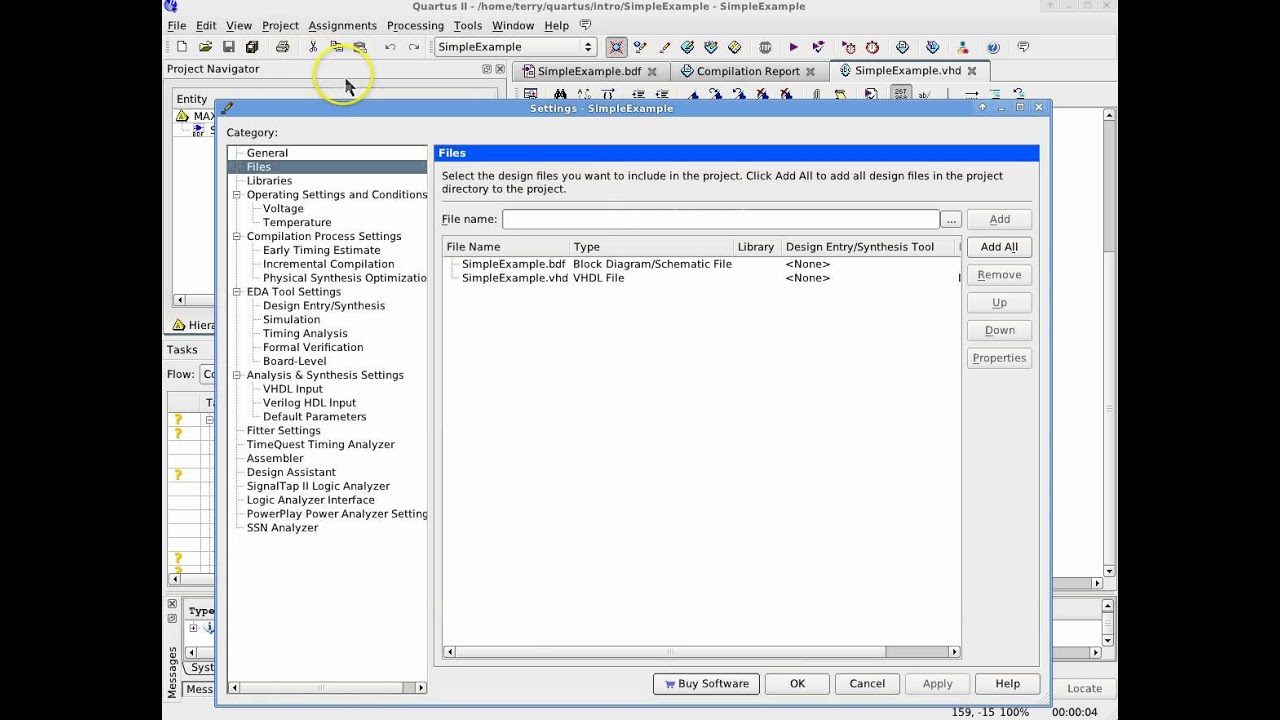Viewport: 1280px width, 720px height.
Task: Select the Incremental Compilation category
Action: pos(328,265)
